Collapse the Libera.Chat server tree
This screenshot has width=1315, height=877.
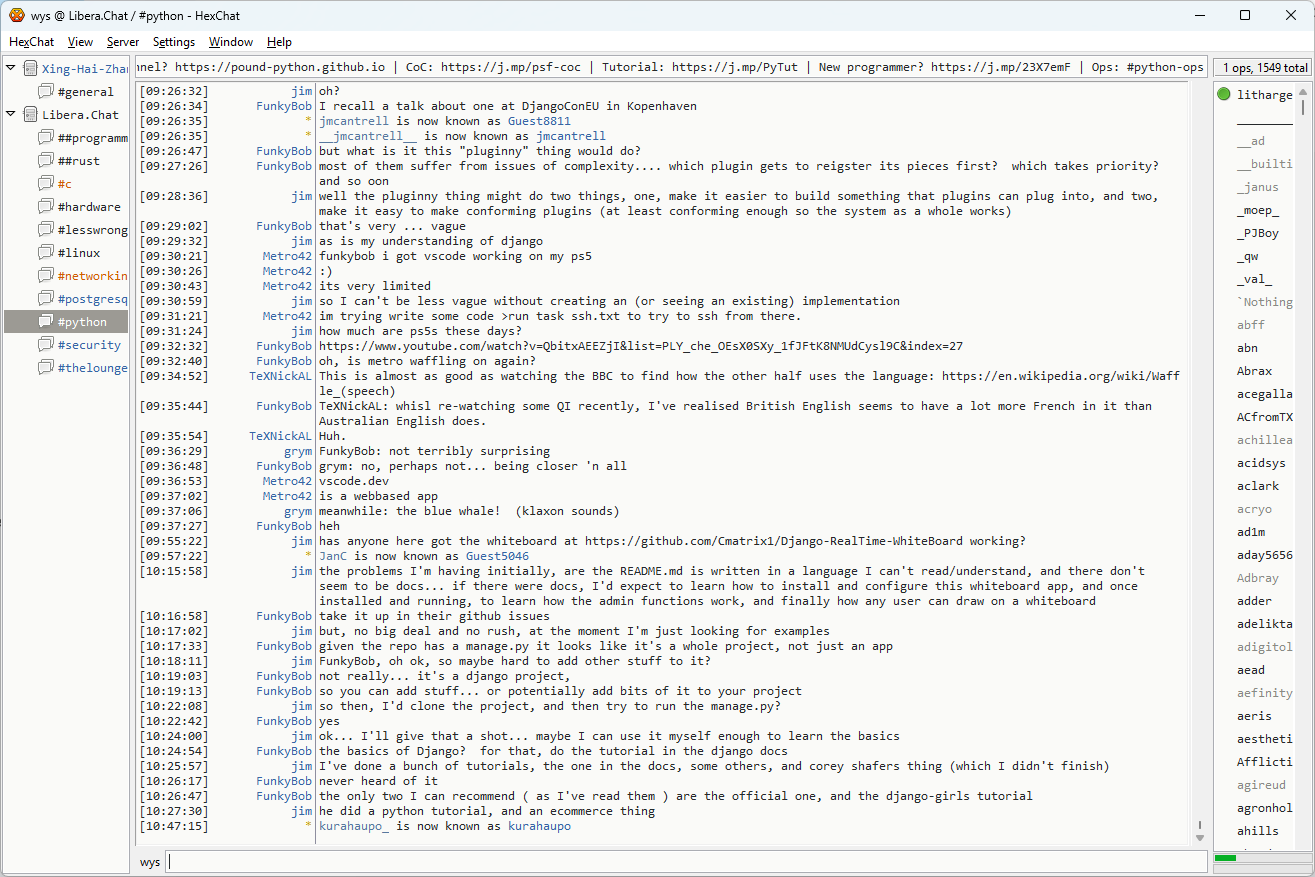[x=11, y=115]
